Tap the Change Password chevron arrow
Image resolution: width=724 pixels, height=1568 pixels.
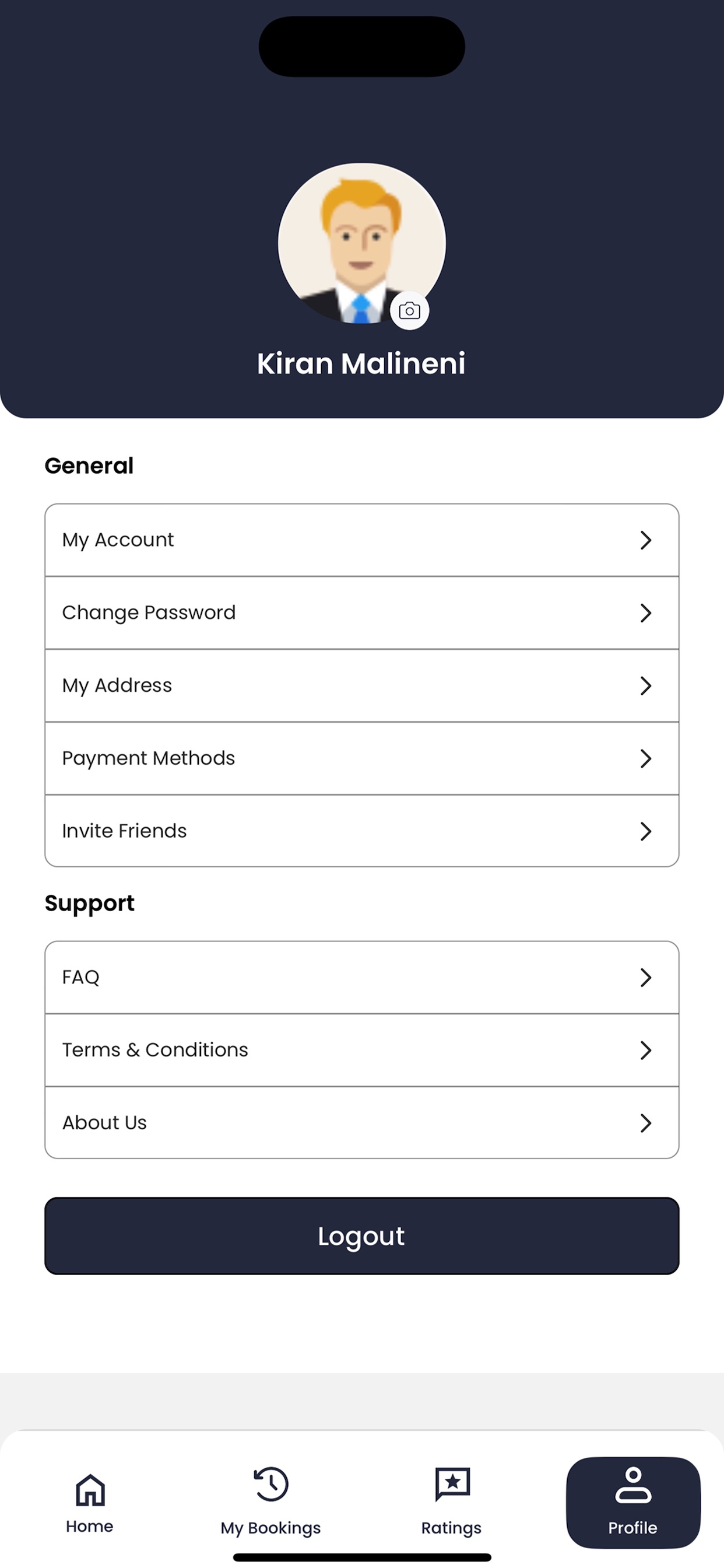pyautogui.click(x=645, y=613)
